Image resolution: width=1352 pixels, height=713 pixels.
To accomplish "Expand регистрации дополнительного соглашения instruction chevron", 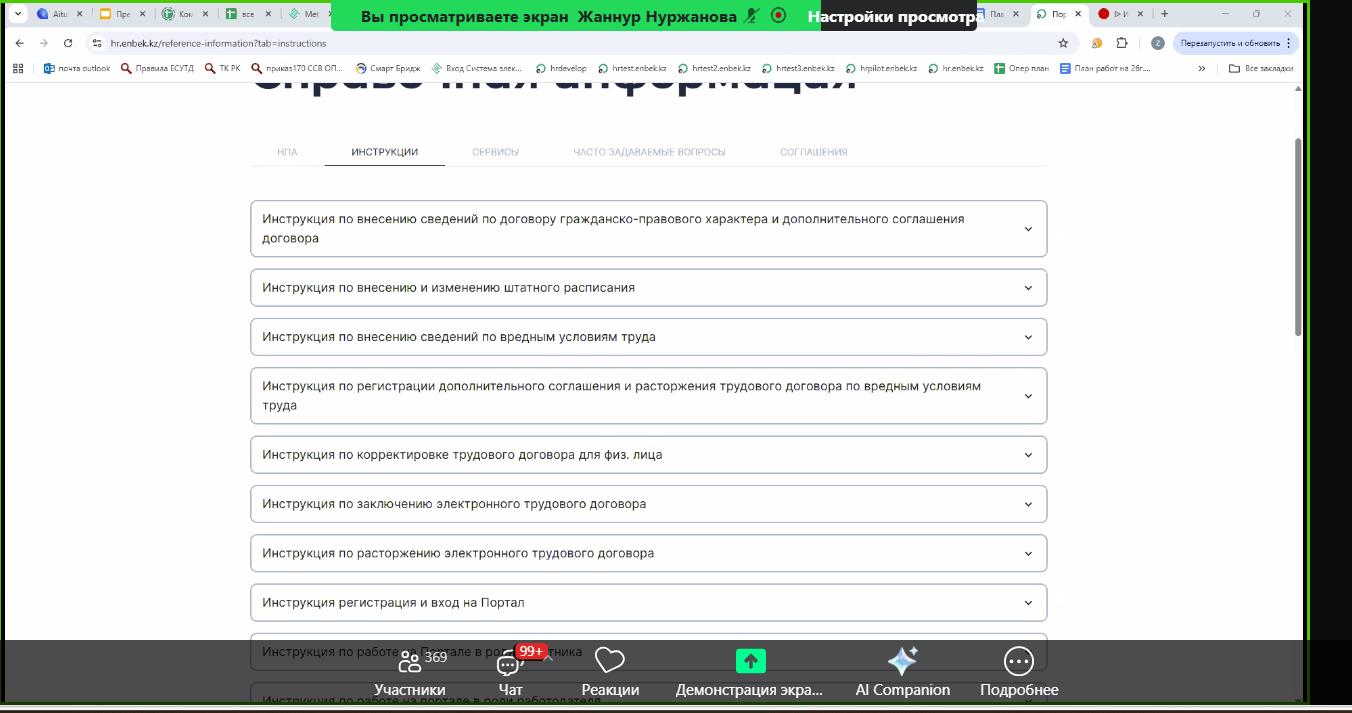I will [x=1028, y=396].
